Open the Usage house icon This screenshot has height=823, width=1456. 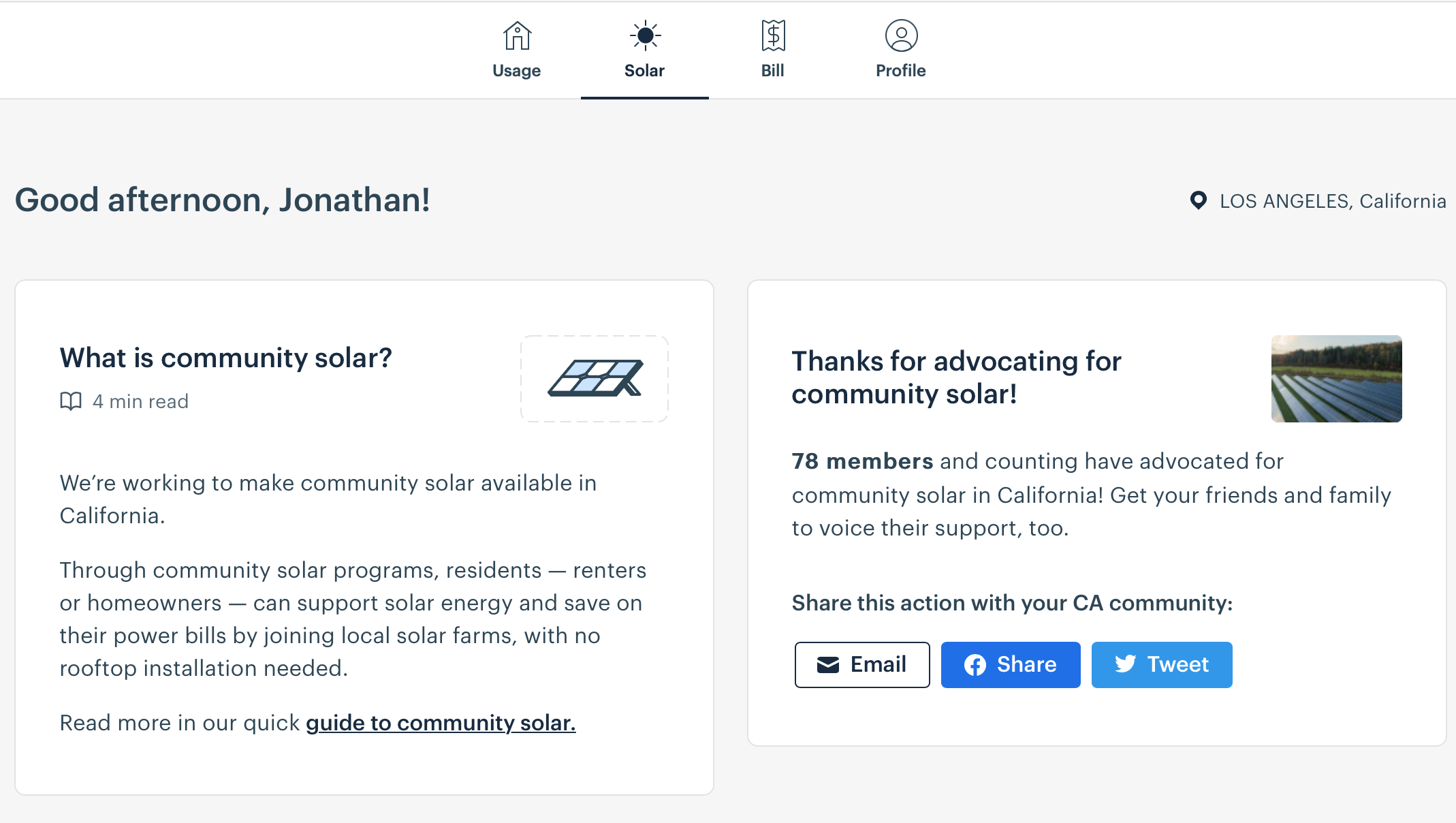[x=517, y=35]
